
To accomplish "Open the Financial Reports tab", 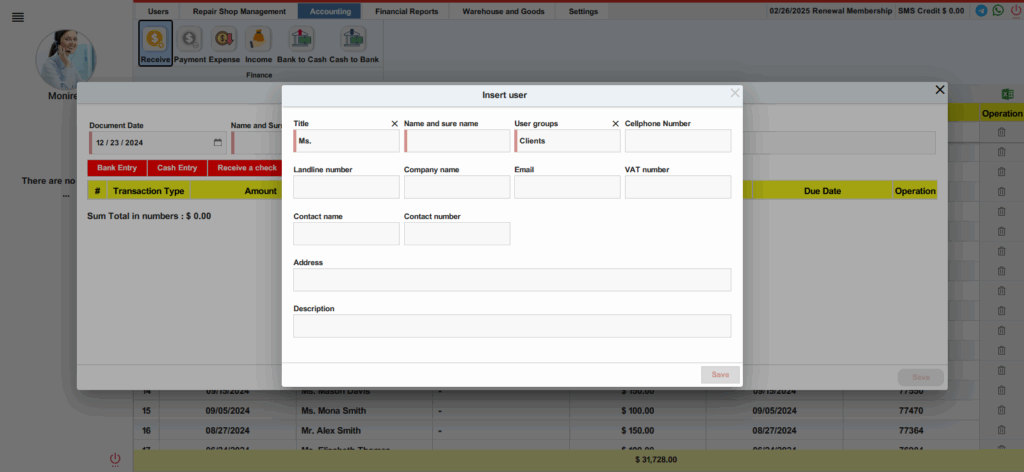I will (406, 11).
